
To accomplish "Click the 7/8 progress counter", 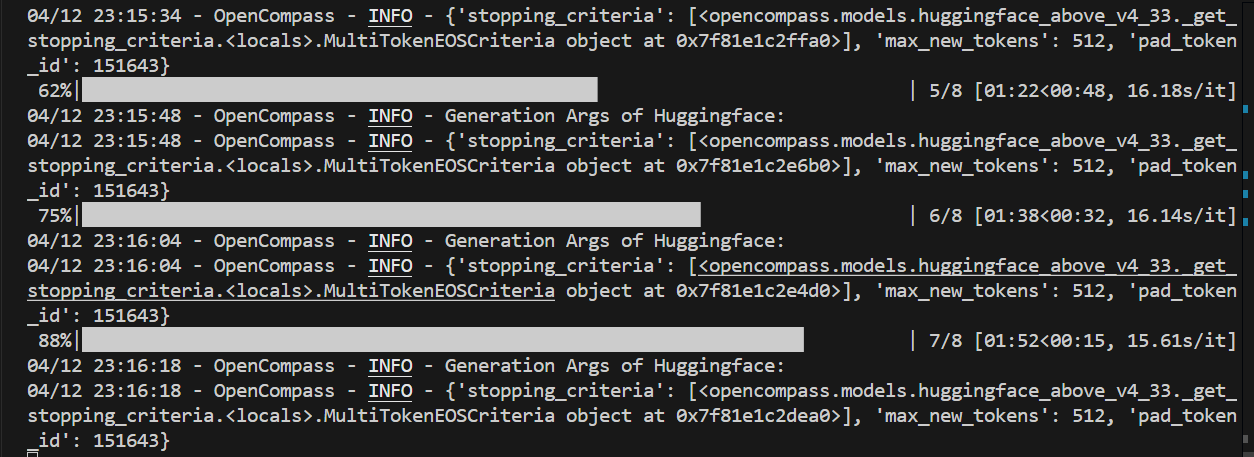I will tap(946, 341).
